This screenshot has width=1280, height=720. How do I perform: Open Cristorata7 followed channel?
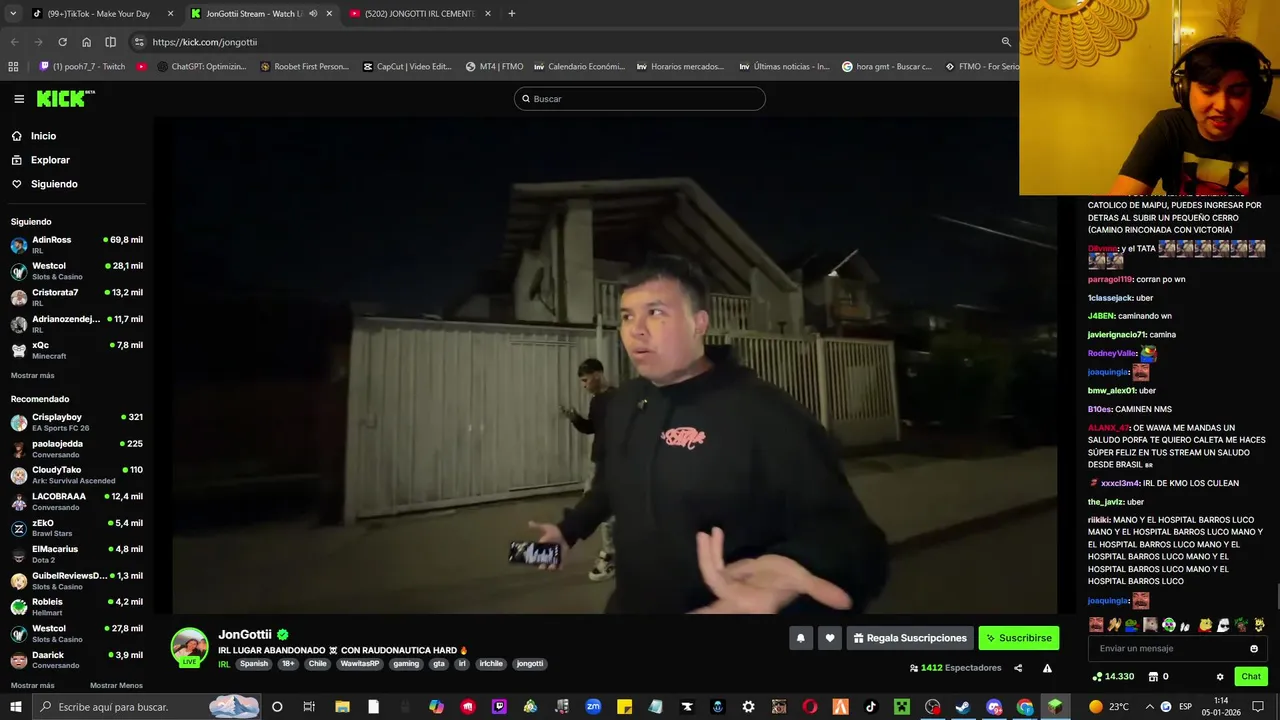click(76, 297)
